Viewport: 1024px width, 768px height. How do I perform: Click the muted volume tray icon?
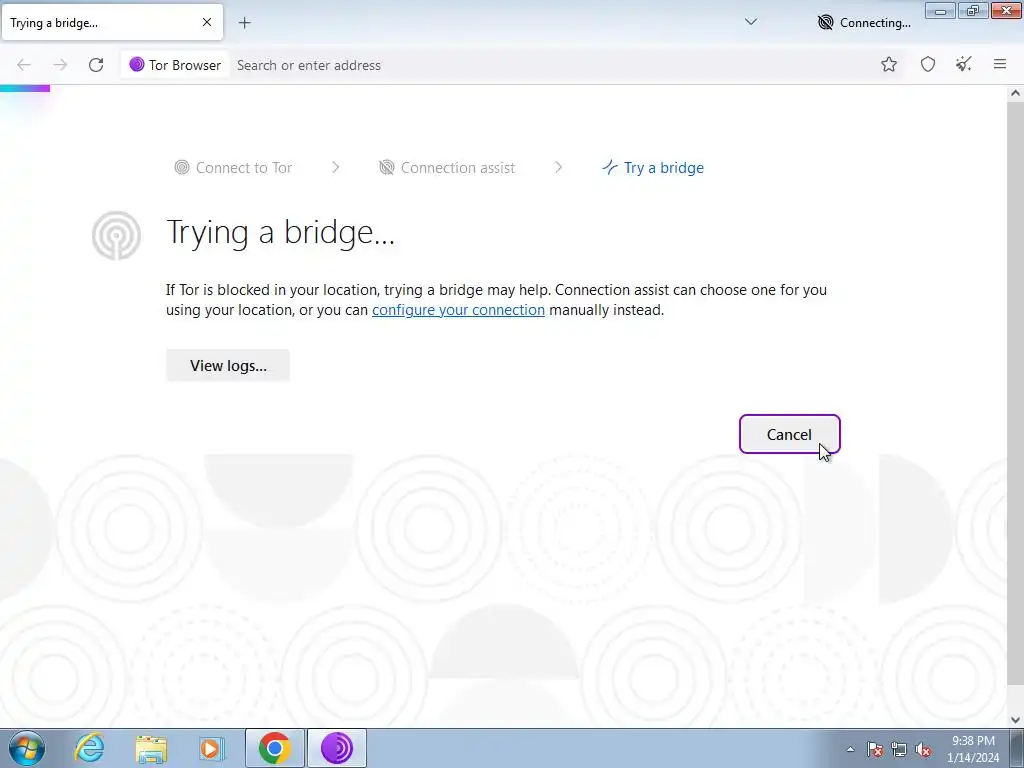(923, 749)
